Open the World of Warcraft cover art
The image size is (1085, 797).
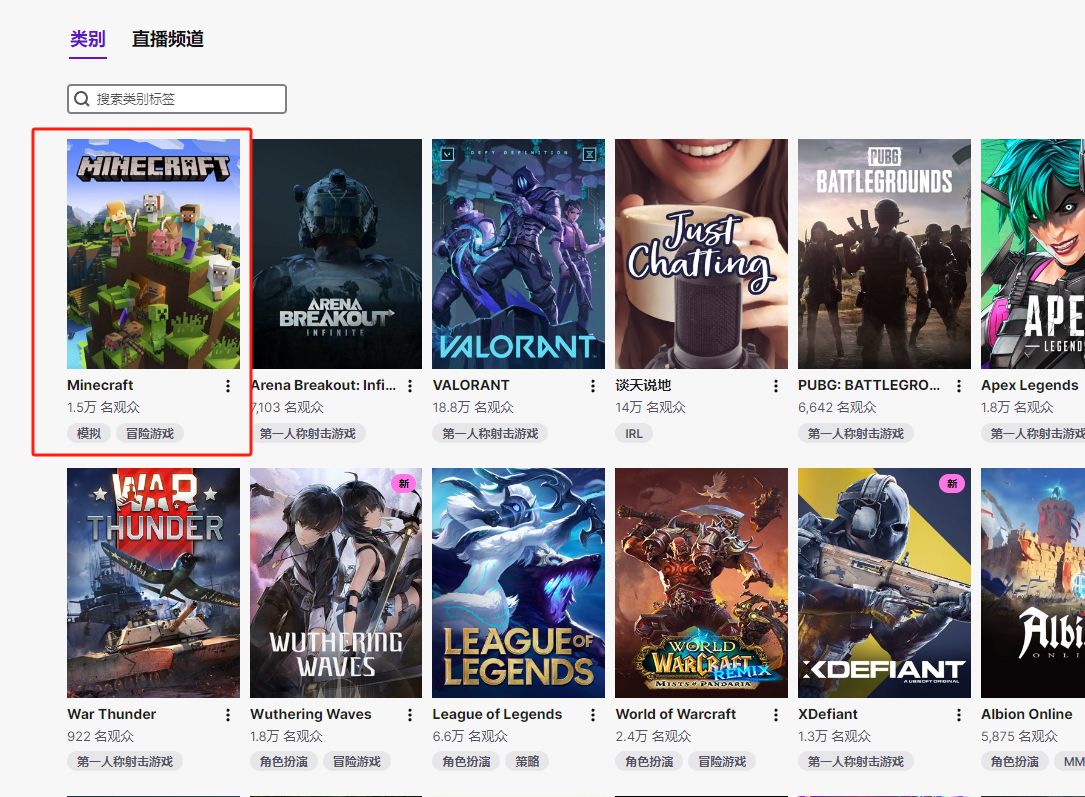pyautogui.click(x=702, y=583)
